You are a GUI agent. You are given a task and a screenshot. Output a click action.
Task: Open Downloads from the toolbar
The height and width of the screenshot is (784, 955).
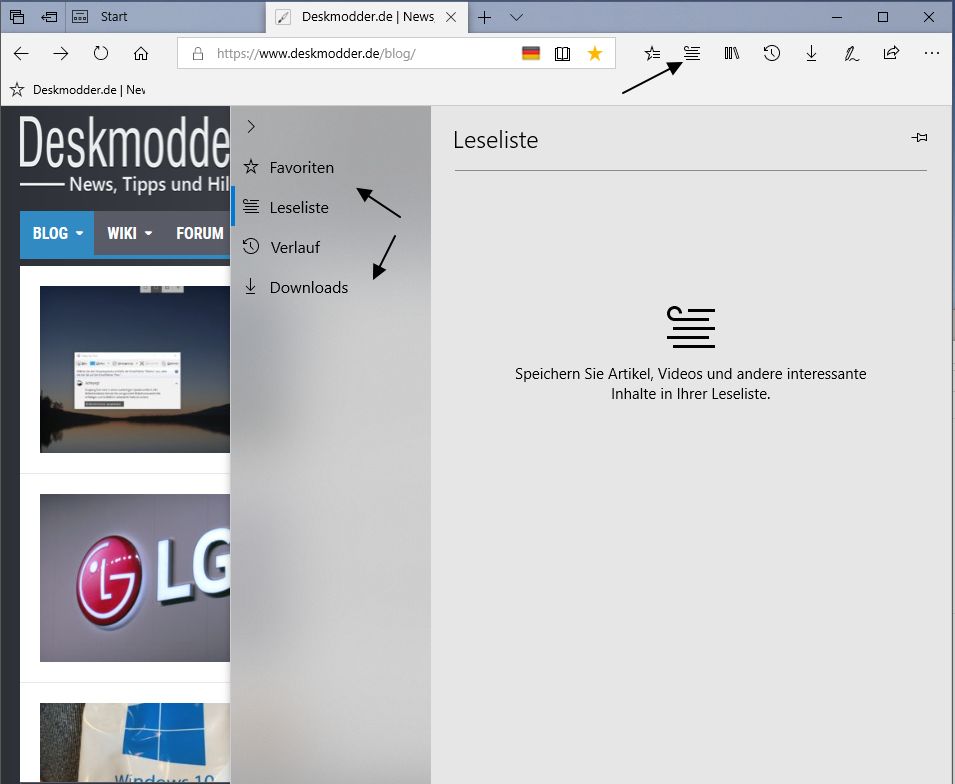pyautogui.click(x=811, y=54)
